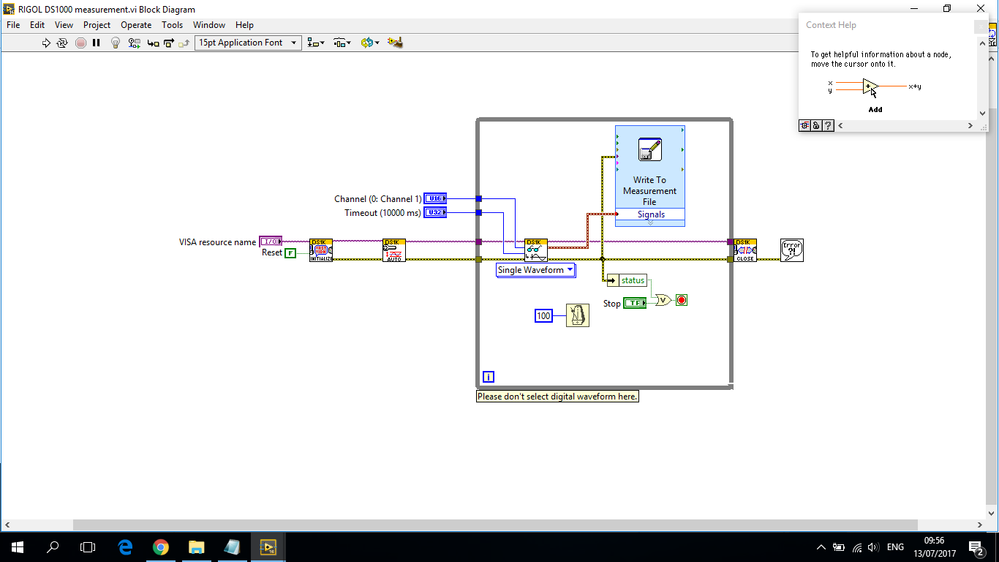The height and width of the screenshot is (562, 999).
Task: Select the Auto Setup VI node
Action: tap(394, 250)
